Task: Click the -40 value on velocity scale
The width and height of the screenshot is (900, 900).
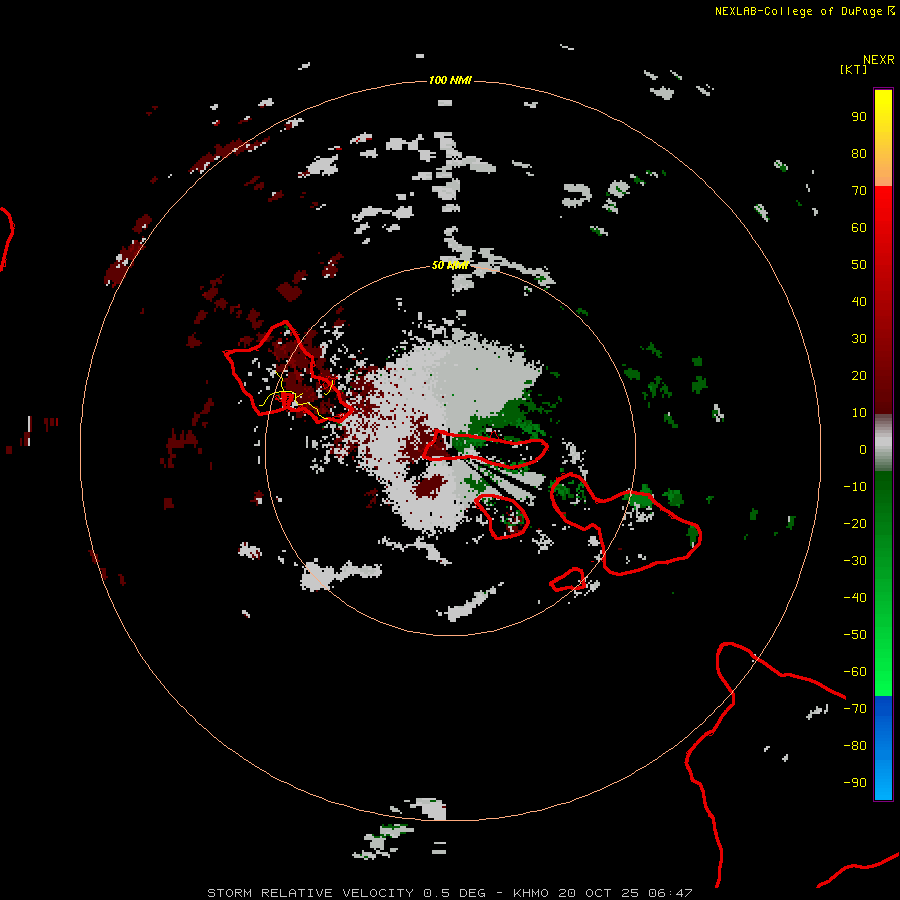Action: 855,598
